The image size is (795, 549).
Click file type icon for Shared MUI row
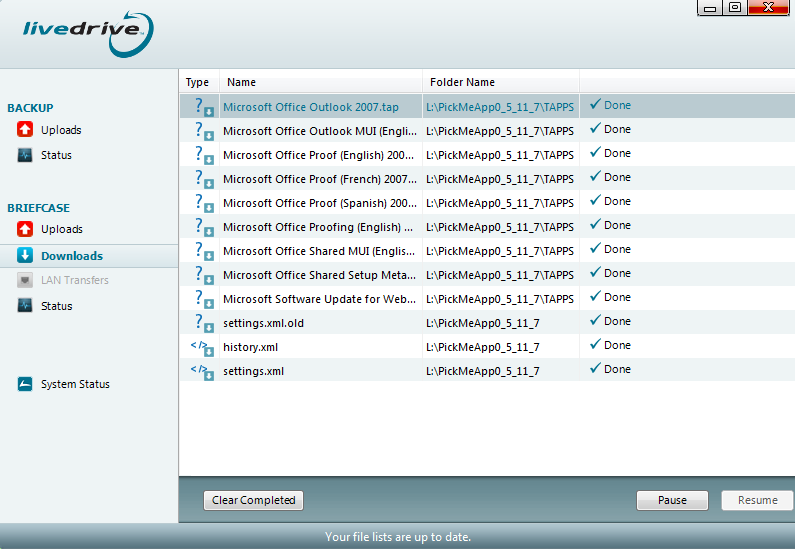[203, 251]
